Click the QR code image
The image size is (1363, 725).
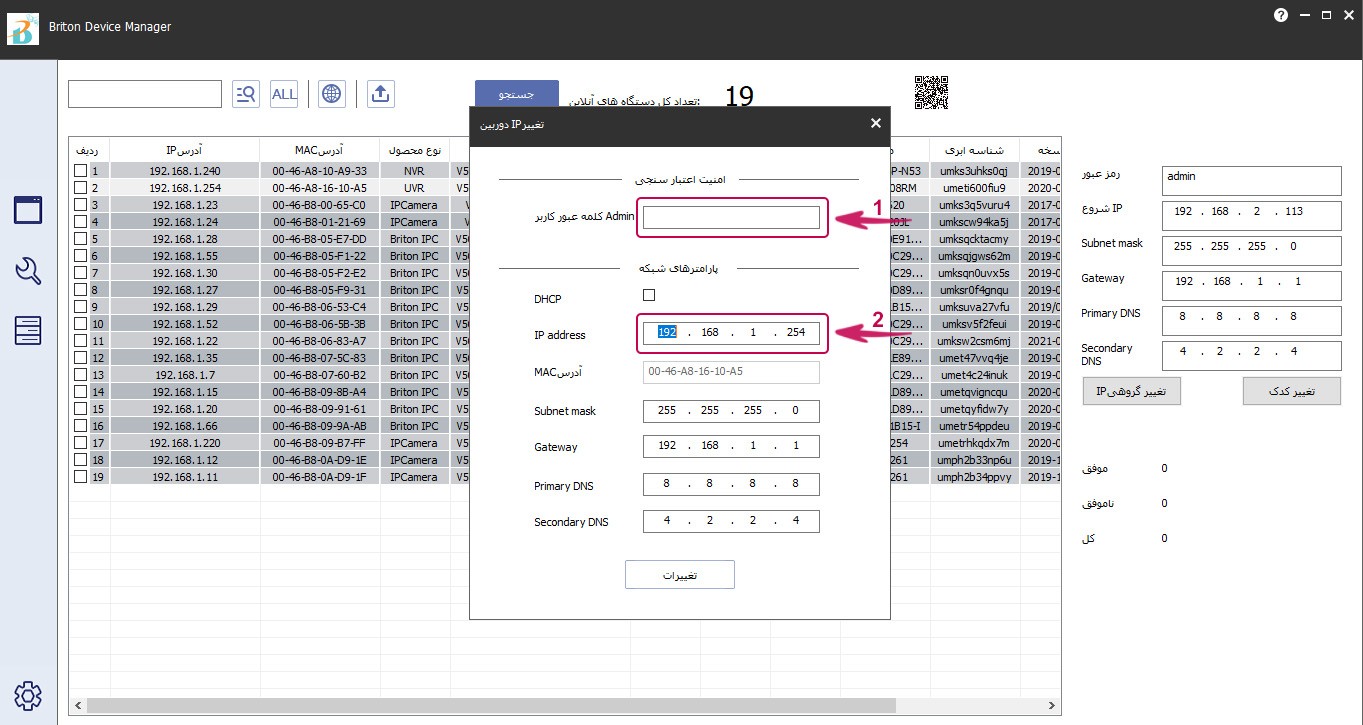pos(931,93)
